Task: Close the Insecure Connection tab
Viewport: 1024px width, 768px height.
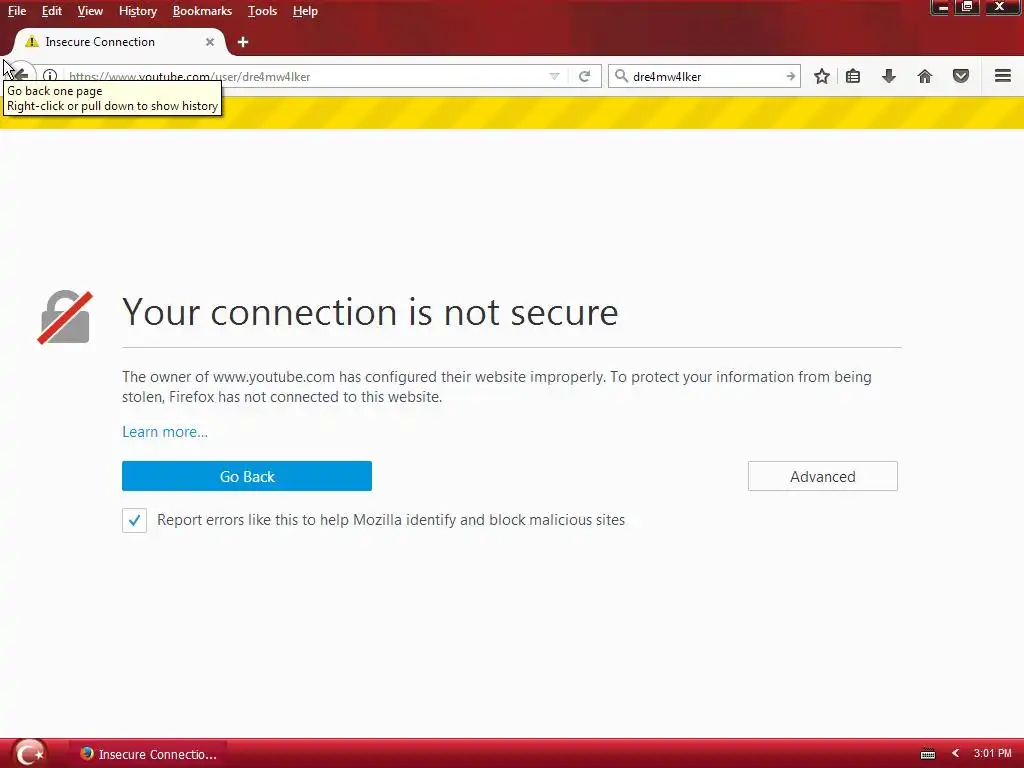Action: 210,42
